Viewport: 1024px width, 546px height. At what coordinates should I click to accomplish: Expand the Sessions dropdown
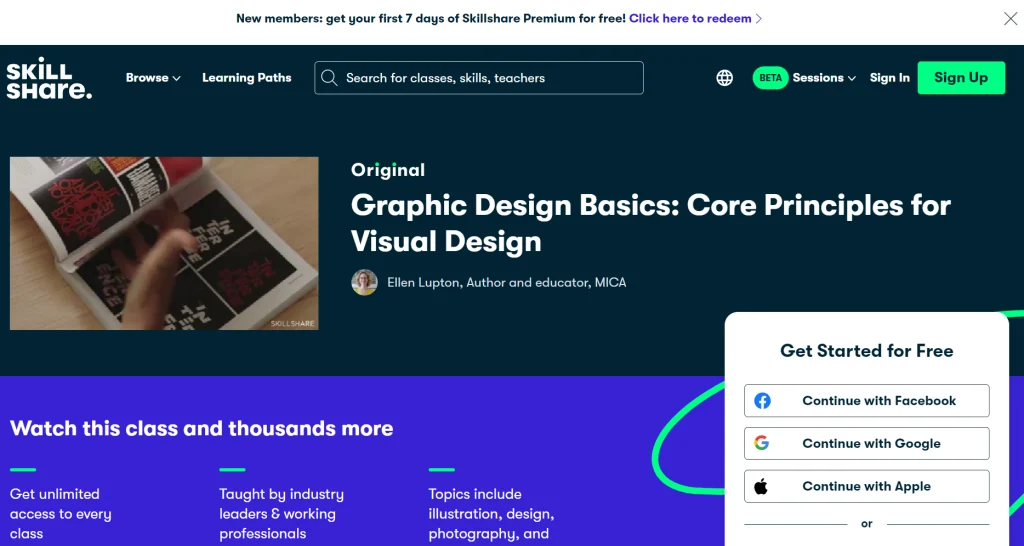(x=824, y=78)
